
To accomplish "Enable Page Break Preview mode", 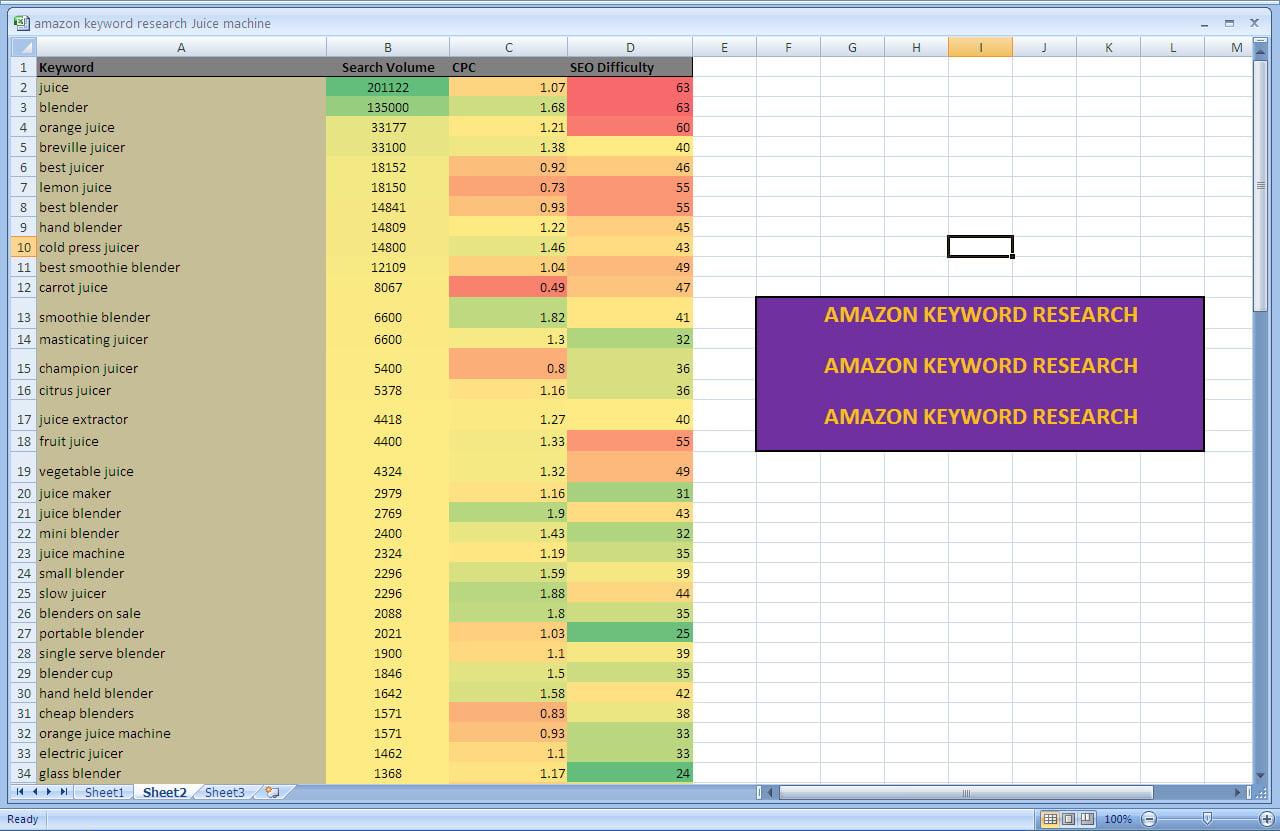I will click(1086, 819).
